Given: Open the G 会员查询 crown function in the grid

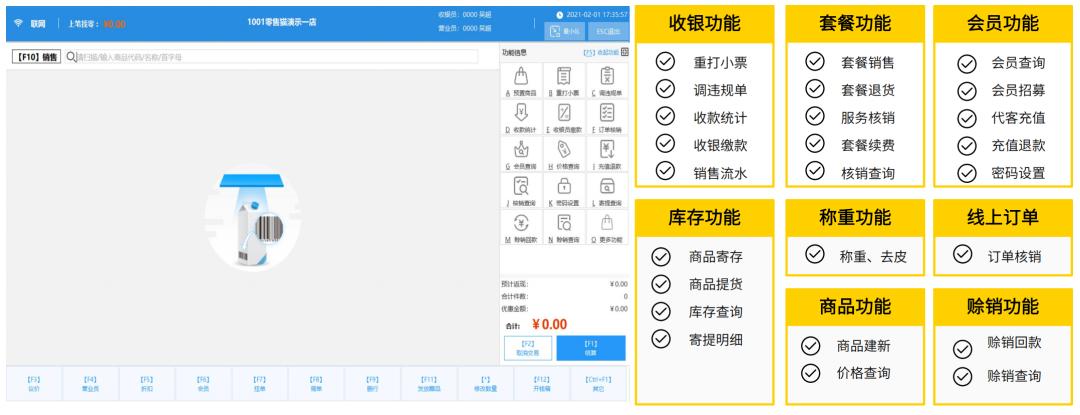Looking at the screenshot, I should coord(521,153).
